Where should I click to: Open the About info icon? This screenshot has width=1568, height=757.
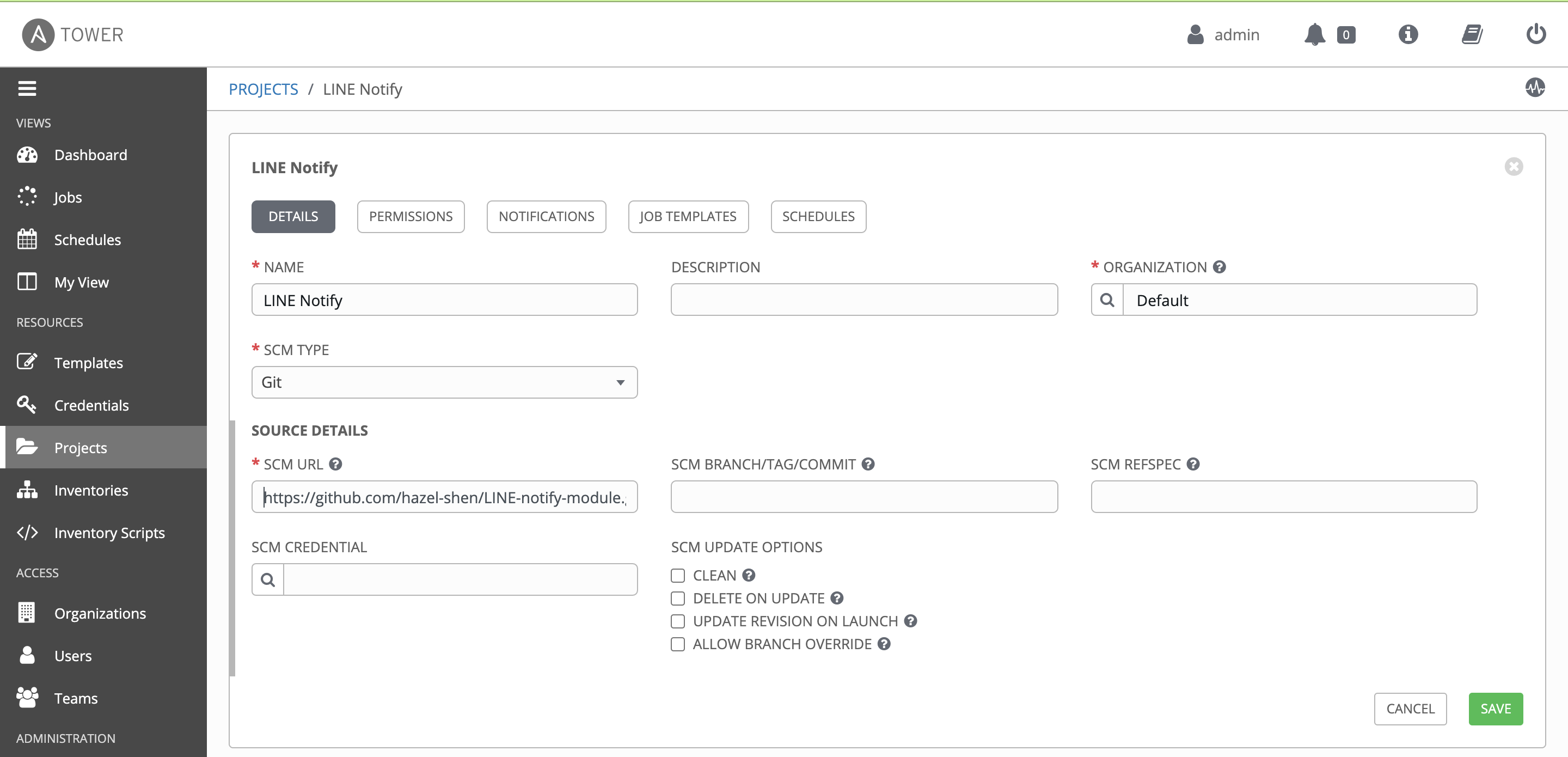[x=1408, y=35]
